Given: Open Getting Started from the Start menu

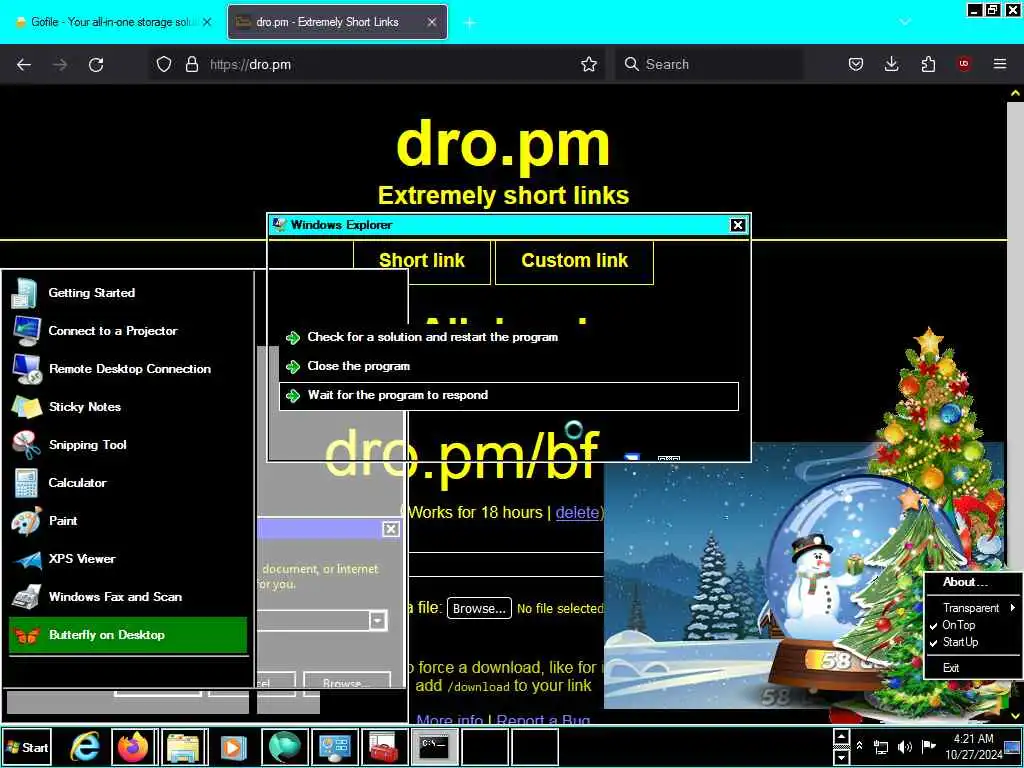Looking at the screenshot, I should [x=128, y=293].
